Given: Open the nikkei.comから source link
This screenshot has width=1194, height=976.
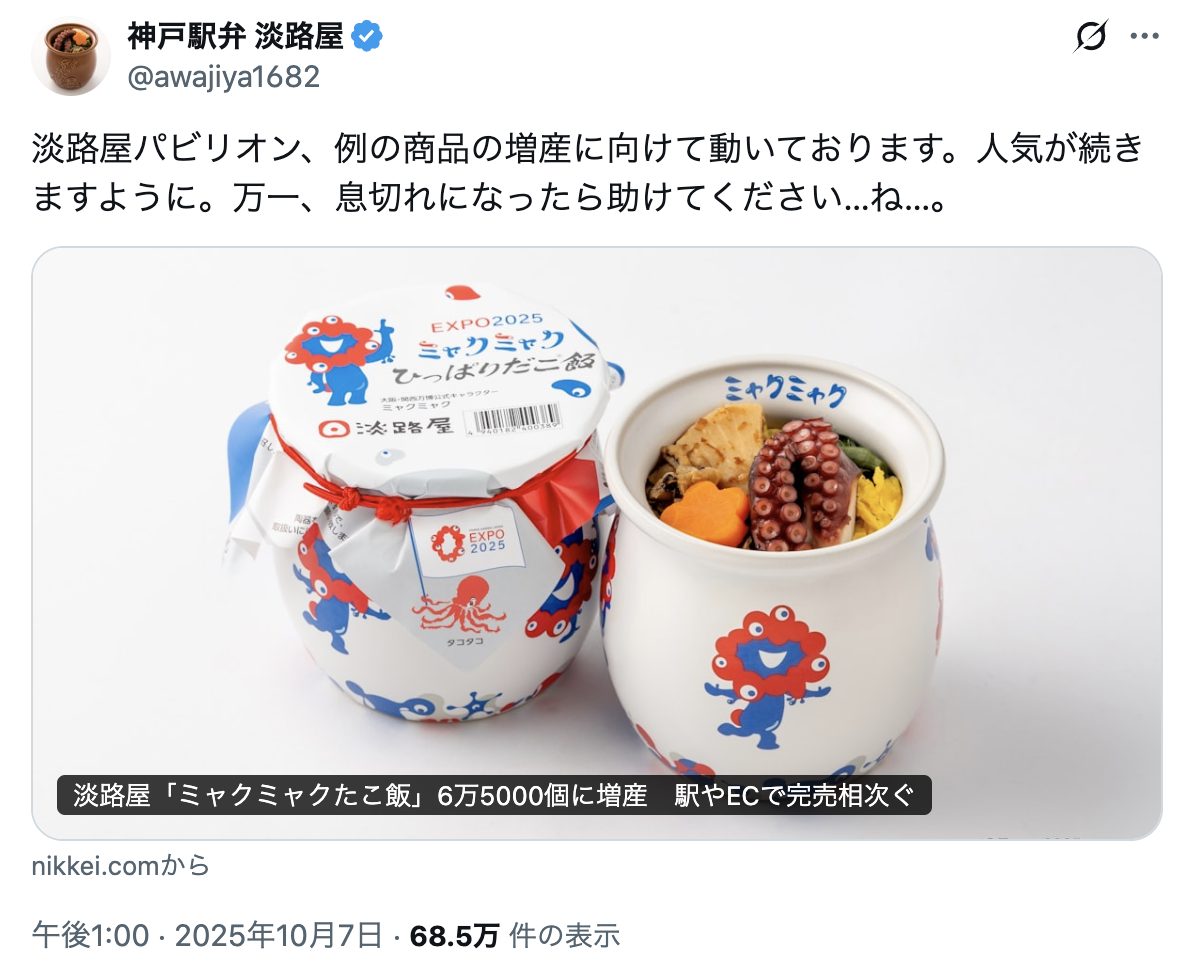Looking at the screenshot, I should tap(120, 866).
